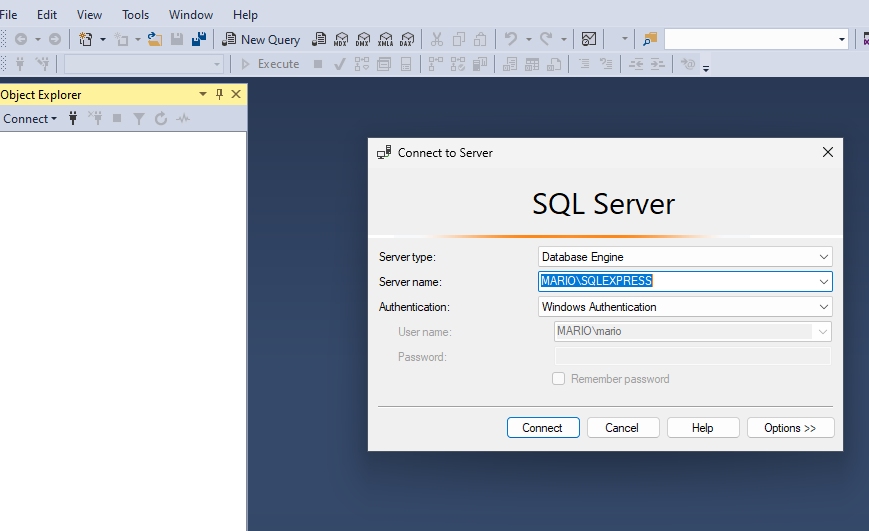
Task: Open the Window menu
Action: point(191,15)
